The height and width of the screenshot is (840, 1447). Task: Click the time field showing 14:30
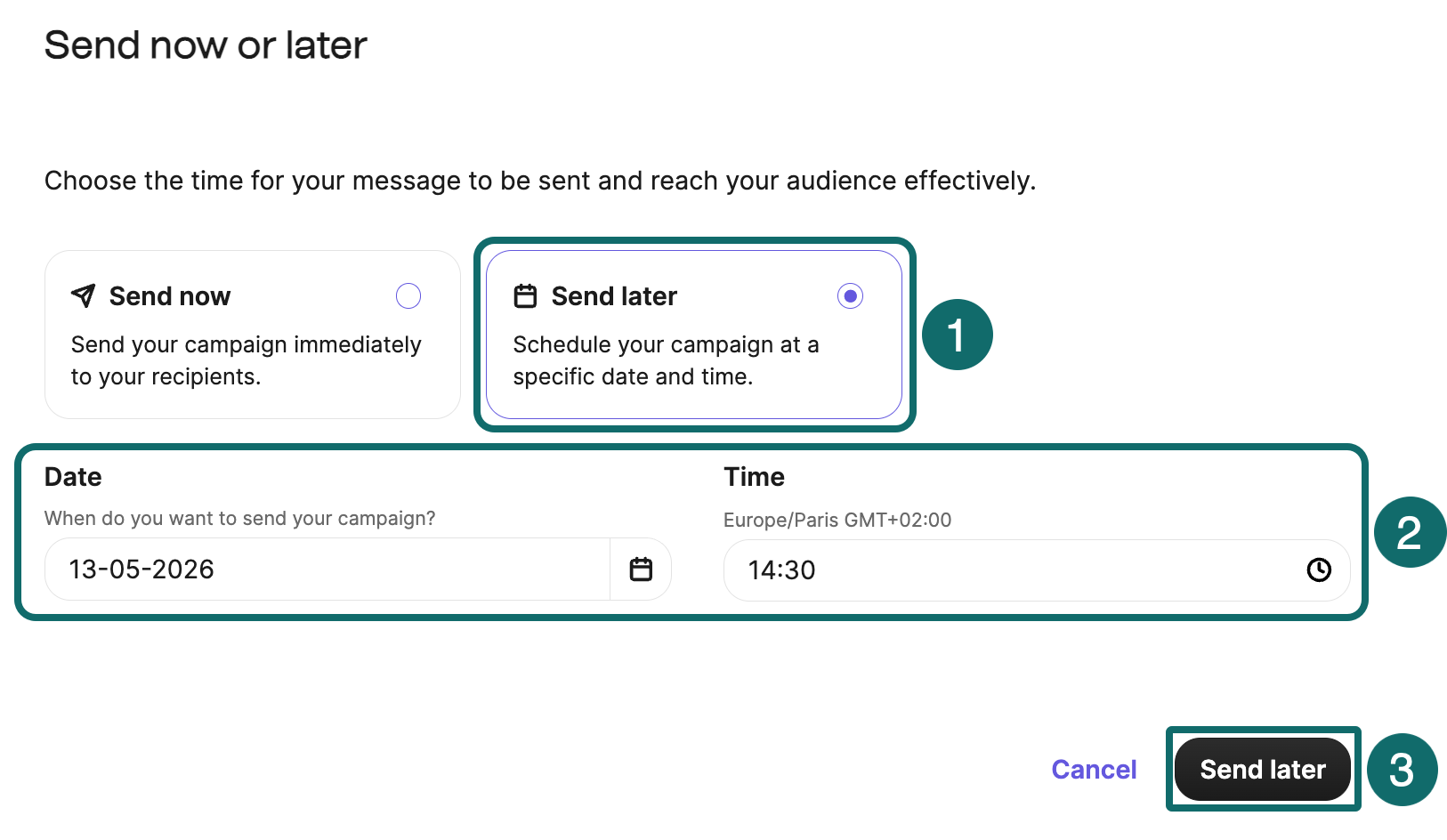pyautogui.click(x=1037, y=570)
